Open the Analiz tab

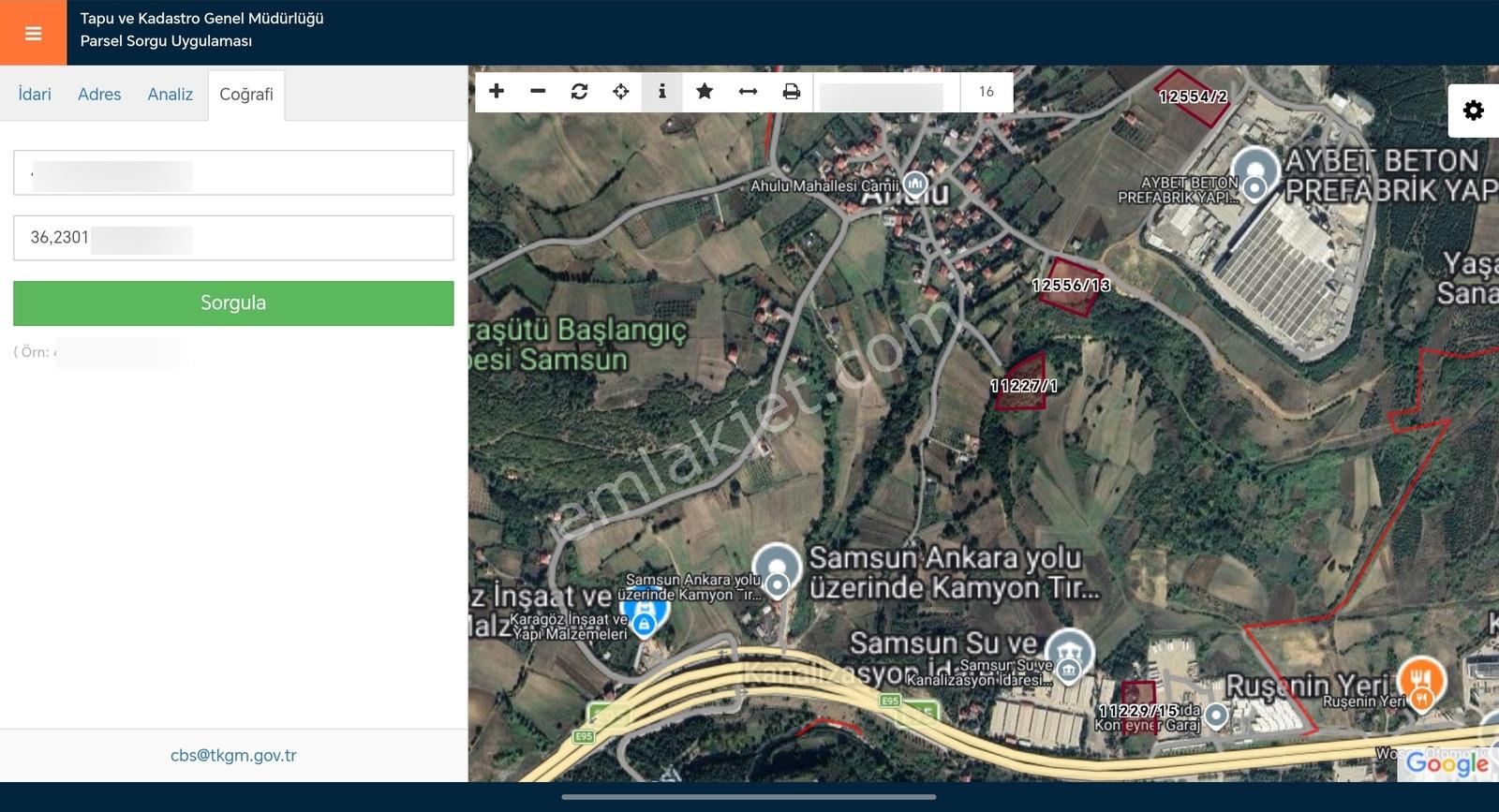[x=170, y=94]
